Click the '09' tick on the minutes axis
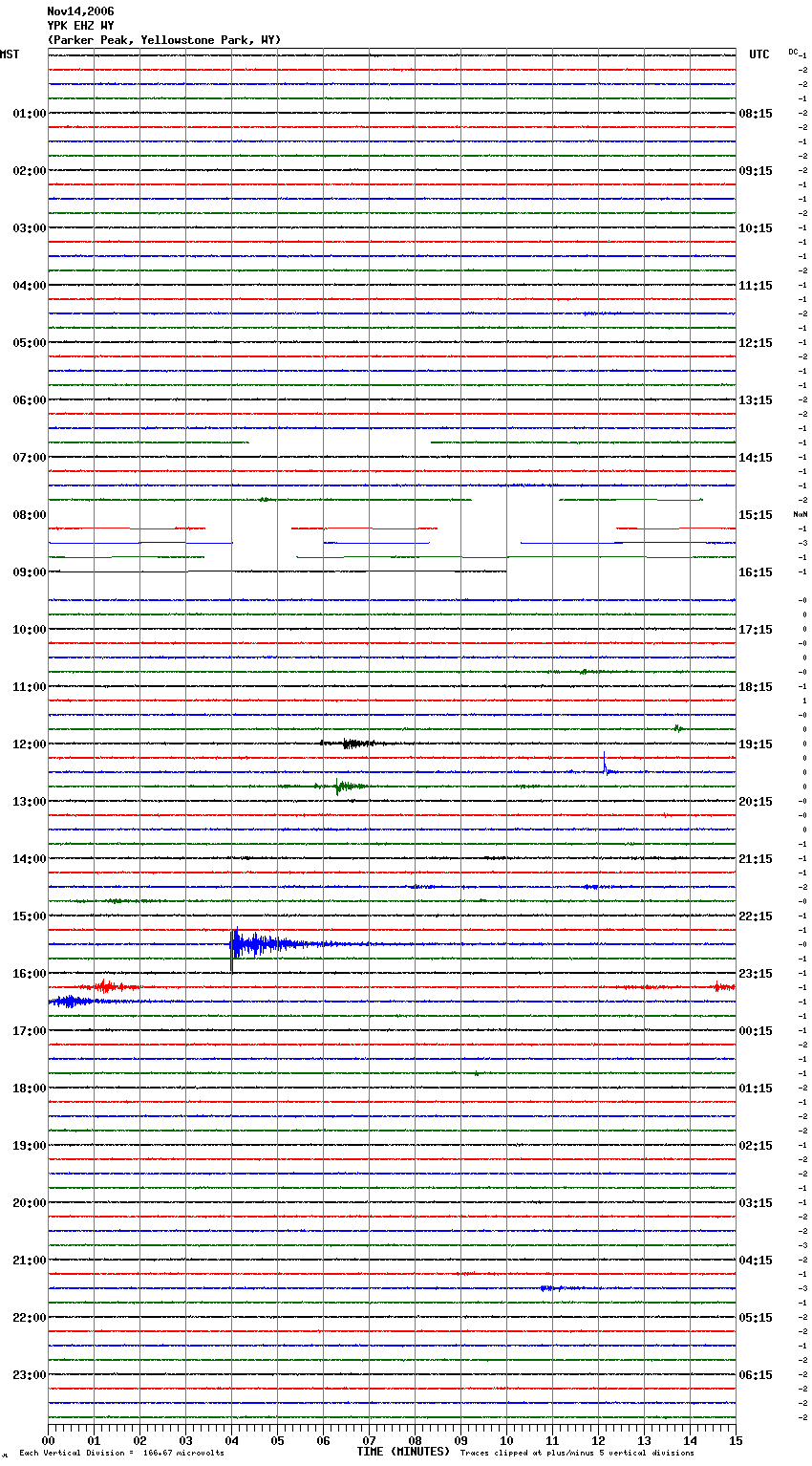The image size is (812, 1466). pos(460,1440)
